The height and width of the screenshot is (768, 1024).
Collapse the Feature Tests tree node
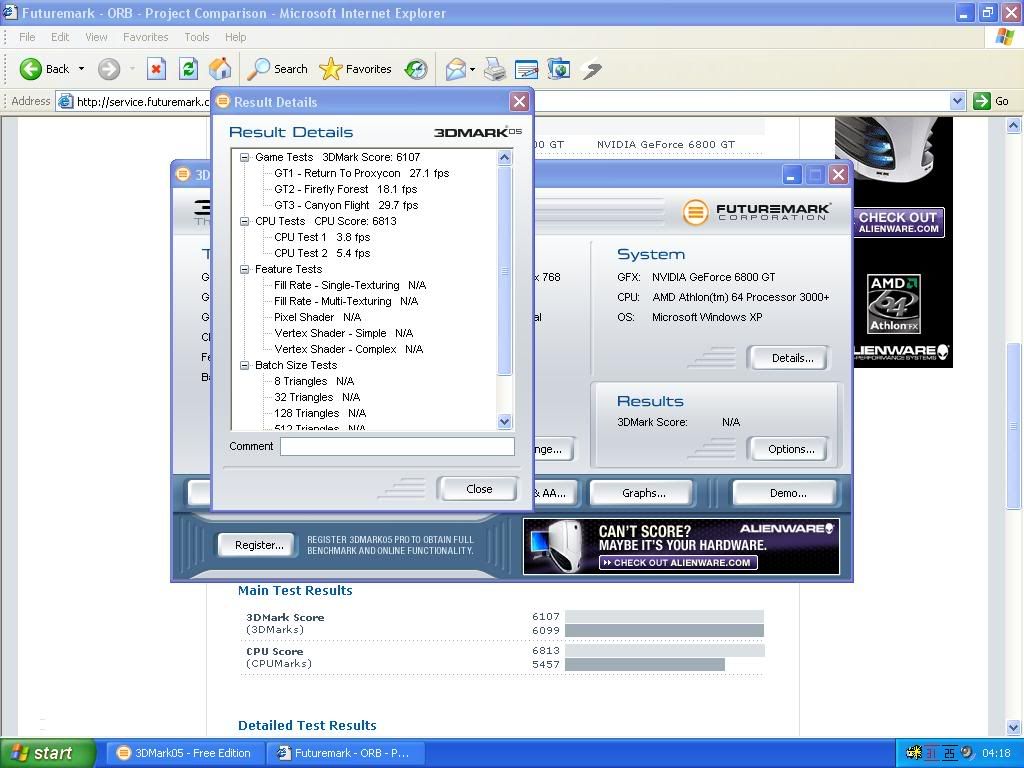point(245,269)
